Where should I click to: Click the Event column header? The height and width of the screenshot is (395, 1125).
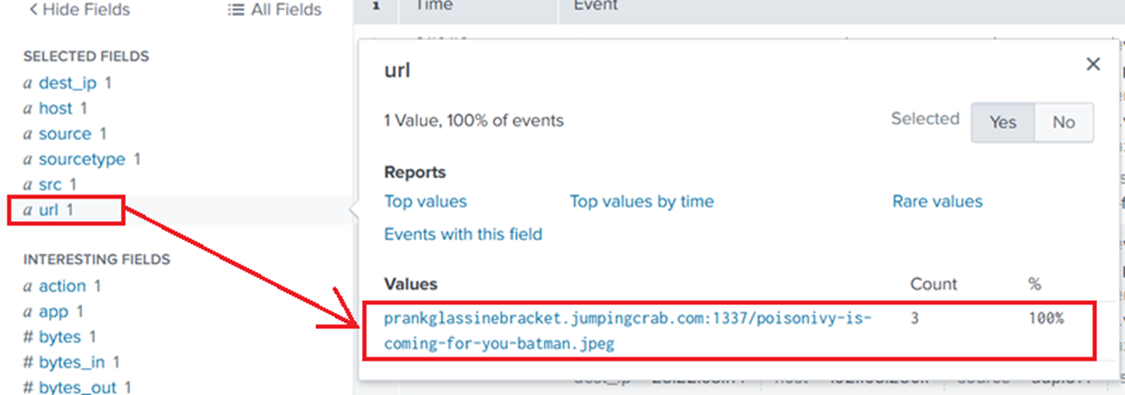[x=596, y=6]
